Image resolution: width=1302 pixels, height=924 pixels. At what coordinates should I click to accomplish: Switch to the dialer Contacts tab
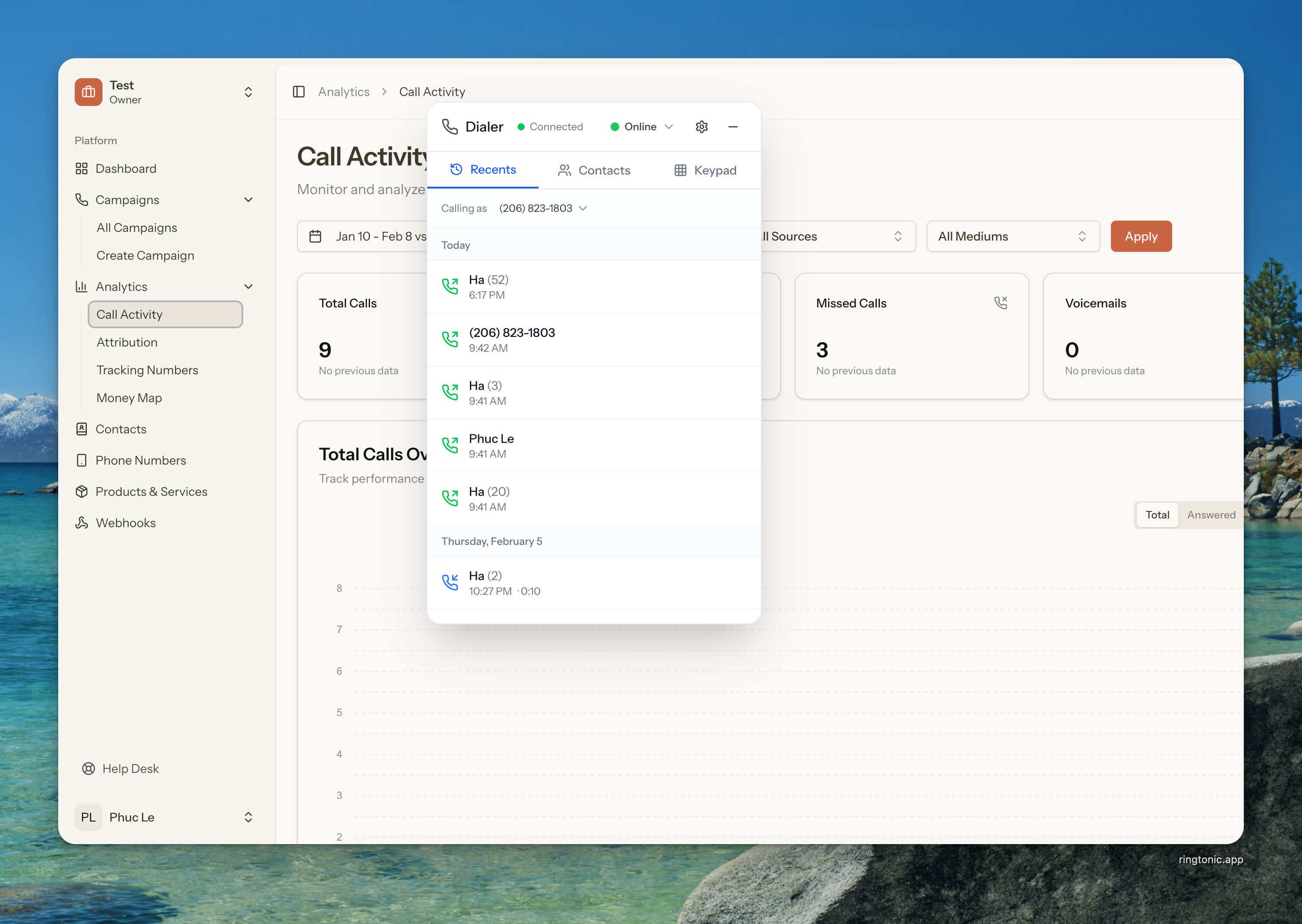click(x=594, y=170)
